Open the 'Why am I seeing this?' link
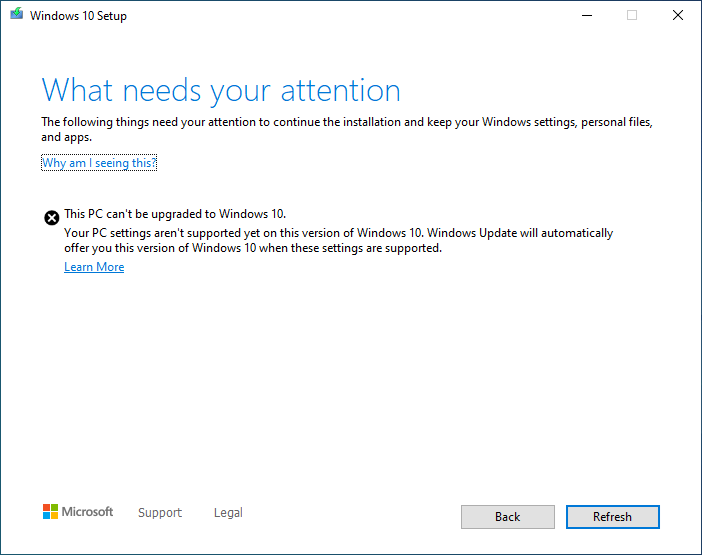 click(99, 163)
